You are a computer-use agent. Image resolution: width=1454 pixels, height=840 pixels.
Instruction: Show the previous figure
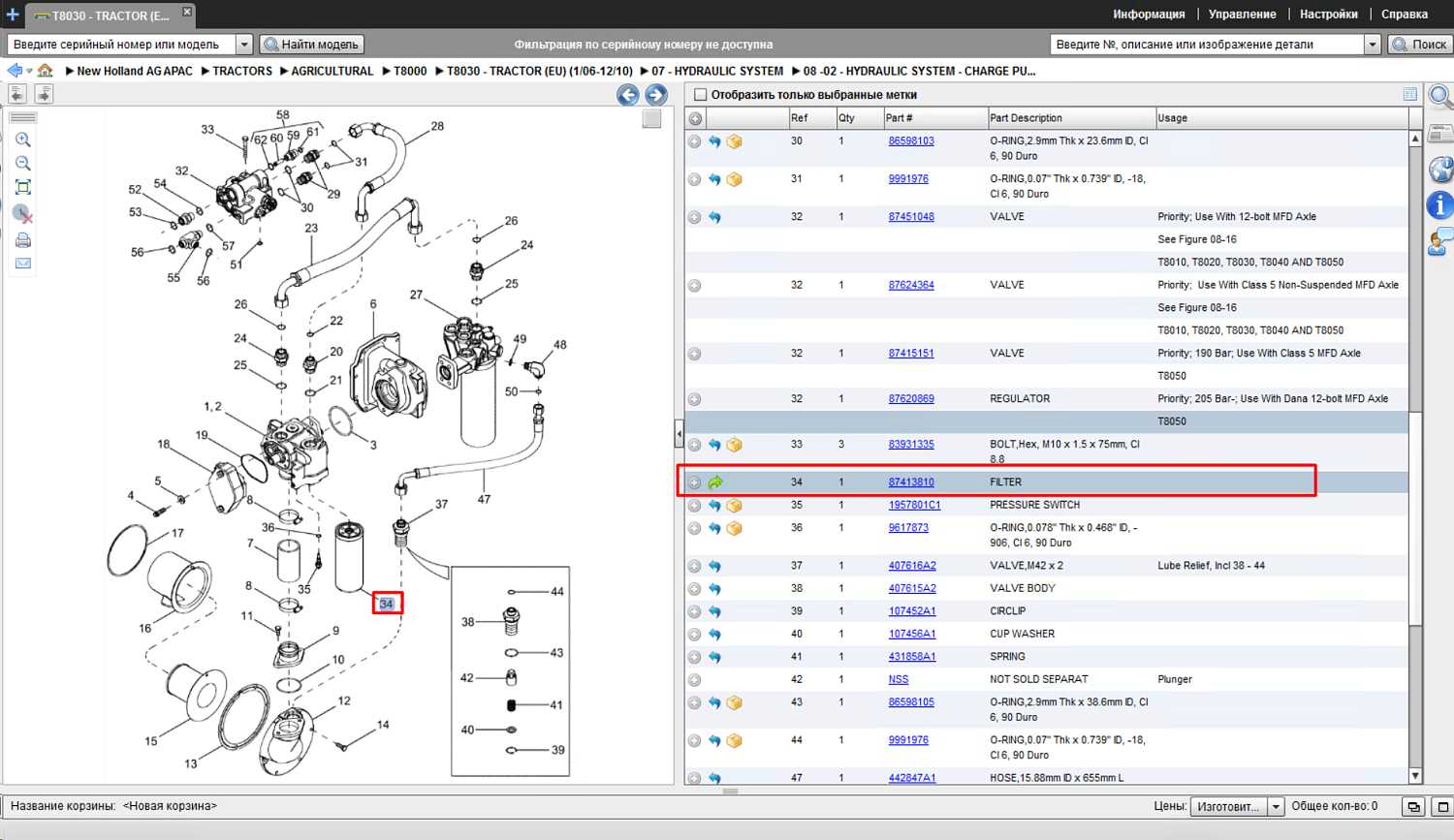click(628, 94)
